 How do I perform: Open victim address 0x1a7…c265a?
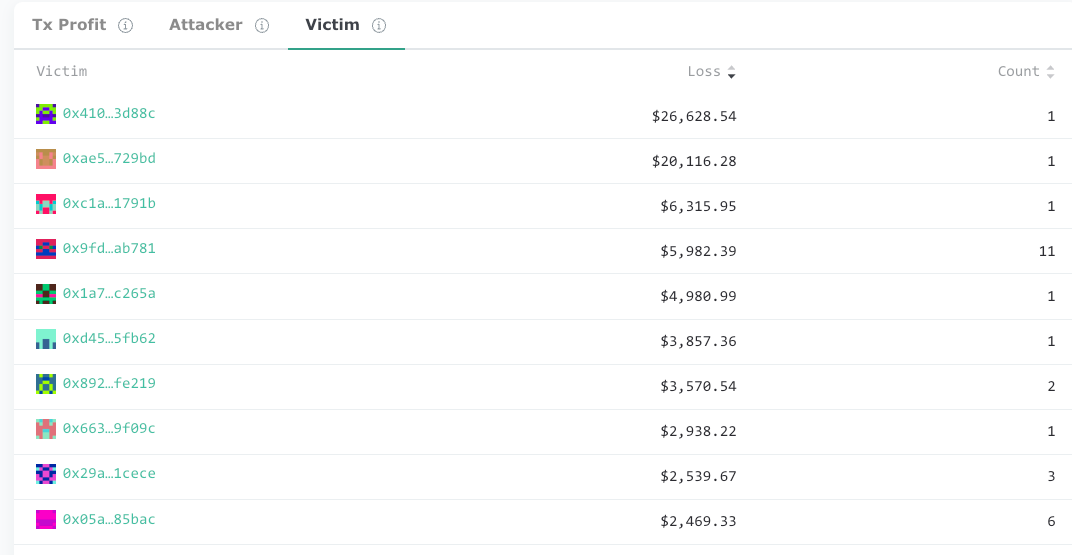[109, 294]
